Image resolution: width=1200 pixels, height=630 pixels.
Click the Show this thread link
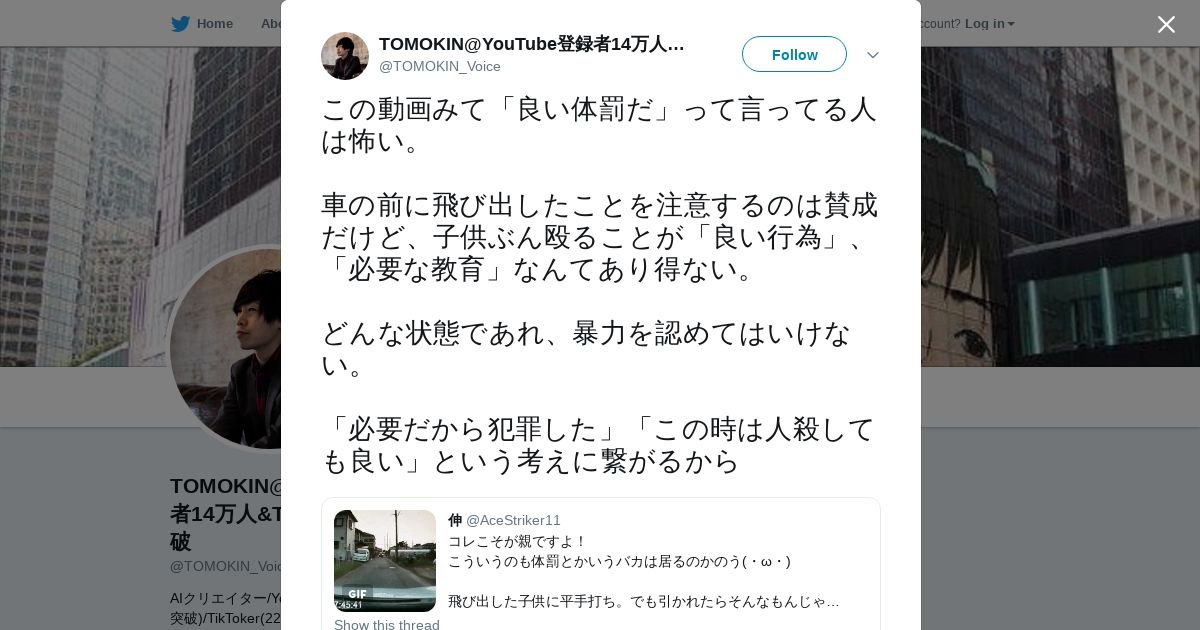pyautogui.click(x=386, y=623)
